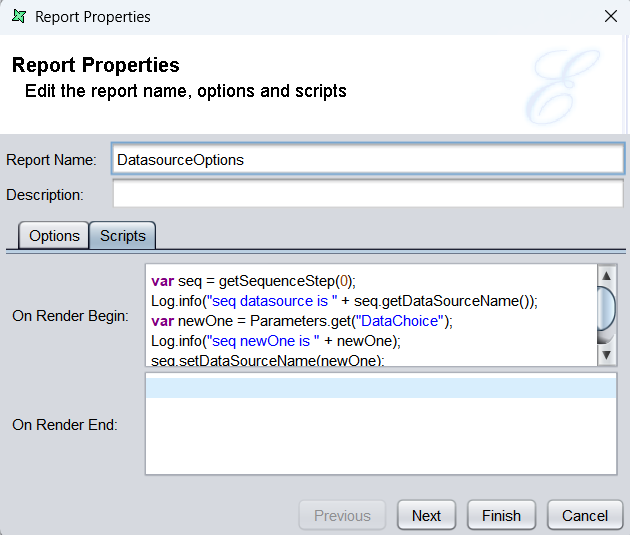Select the Scripts tab
This screenshot has width=630, height=535.
122,236
